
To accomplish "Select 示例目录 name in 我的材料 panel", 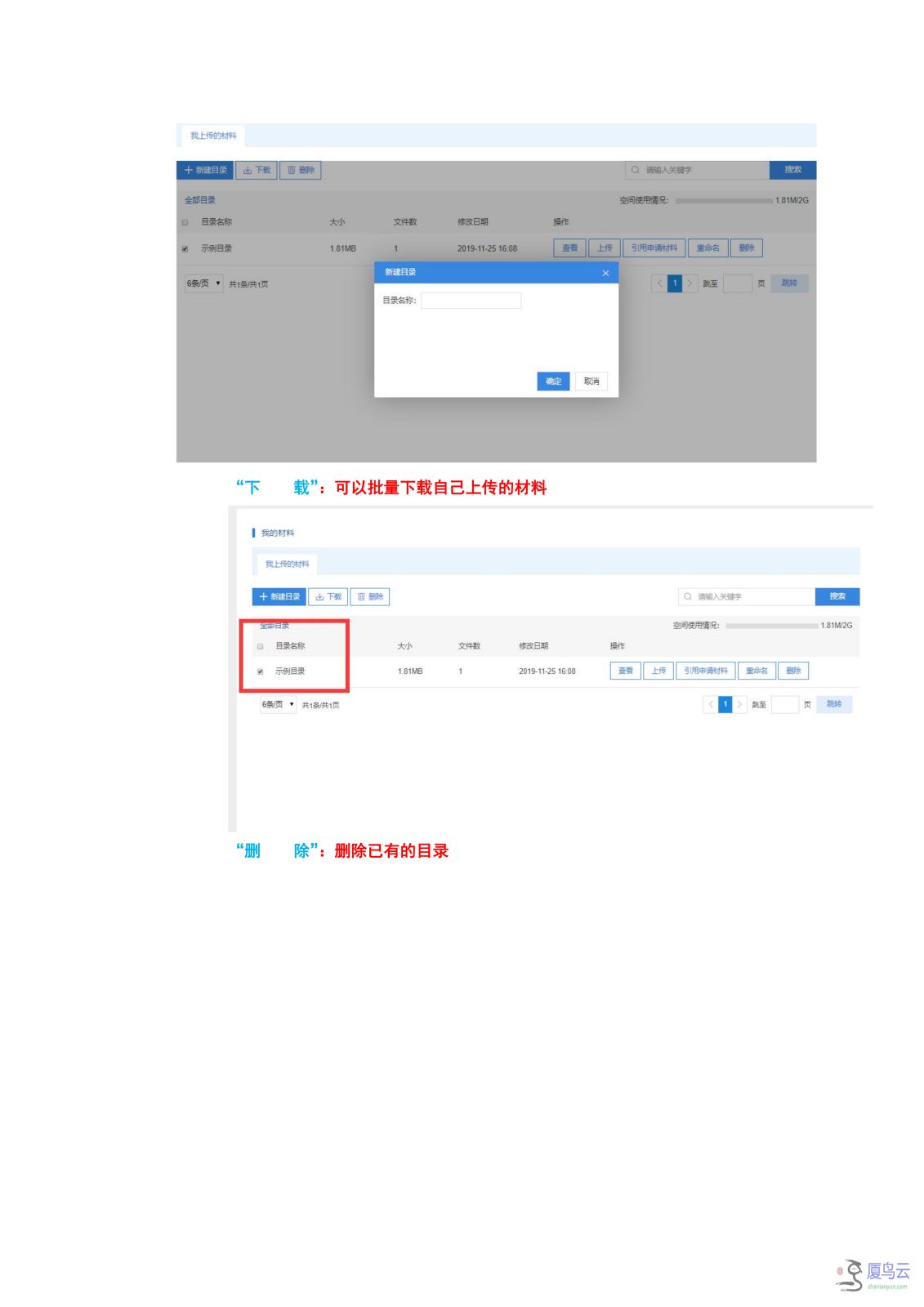I will coord(290,671).
